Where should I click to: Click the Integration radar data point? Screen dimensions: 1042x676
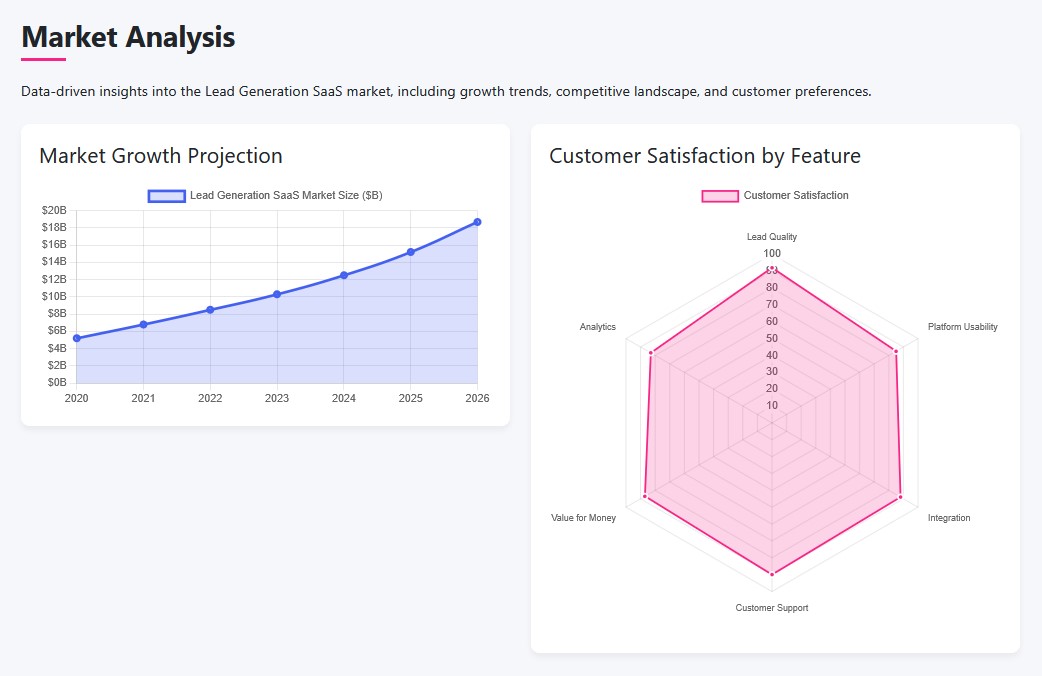[901, 496]
